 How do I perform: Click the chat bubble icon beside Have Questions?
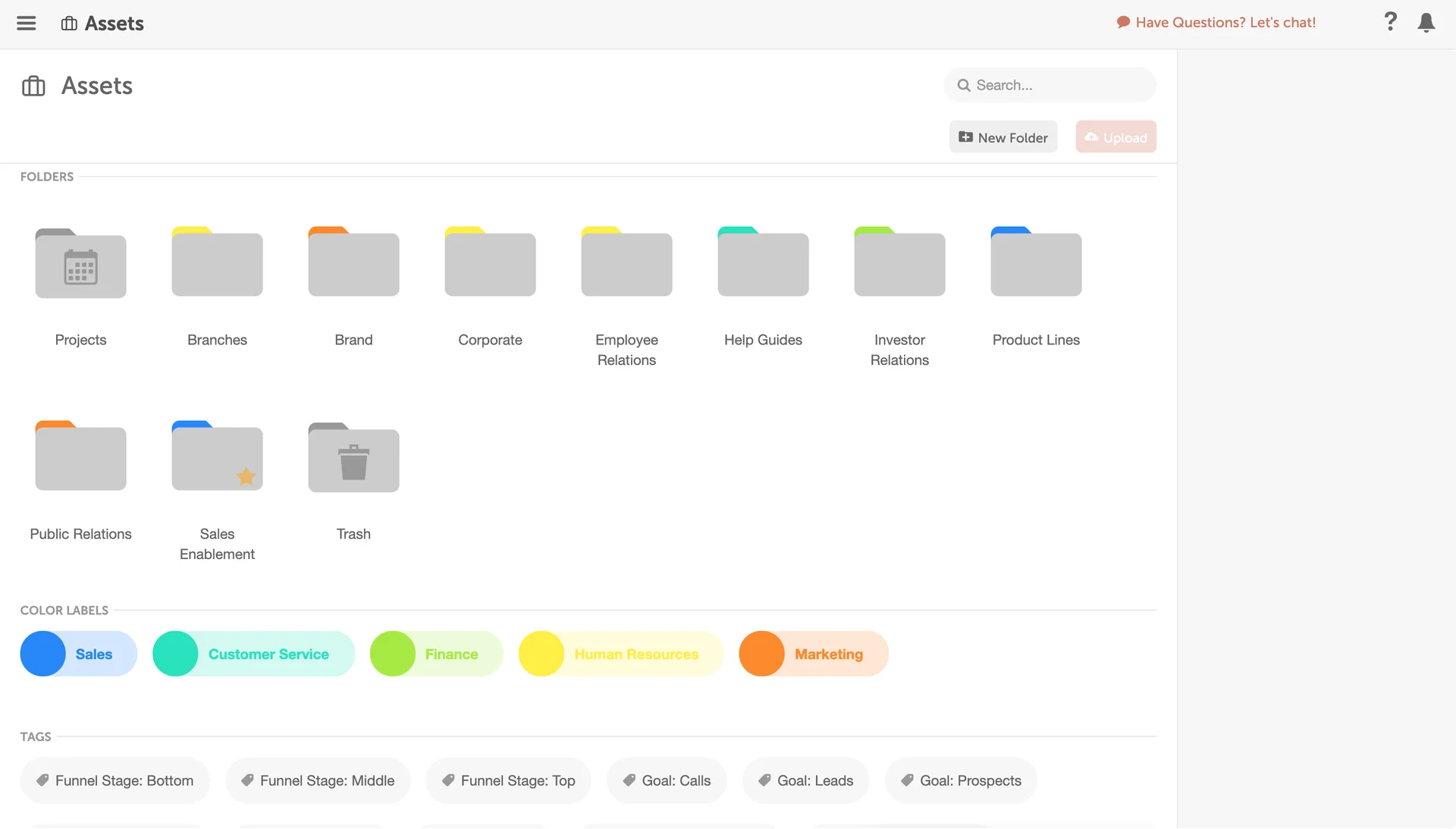[1123, 23]
